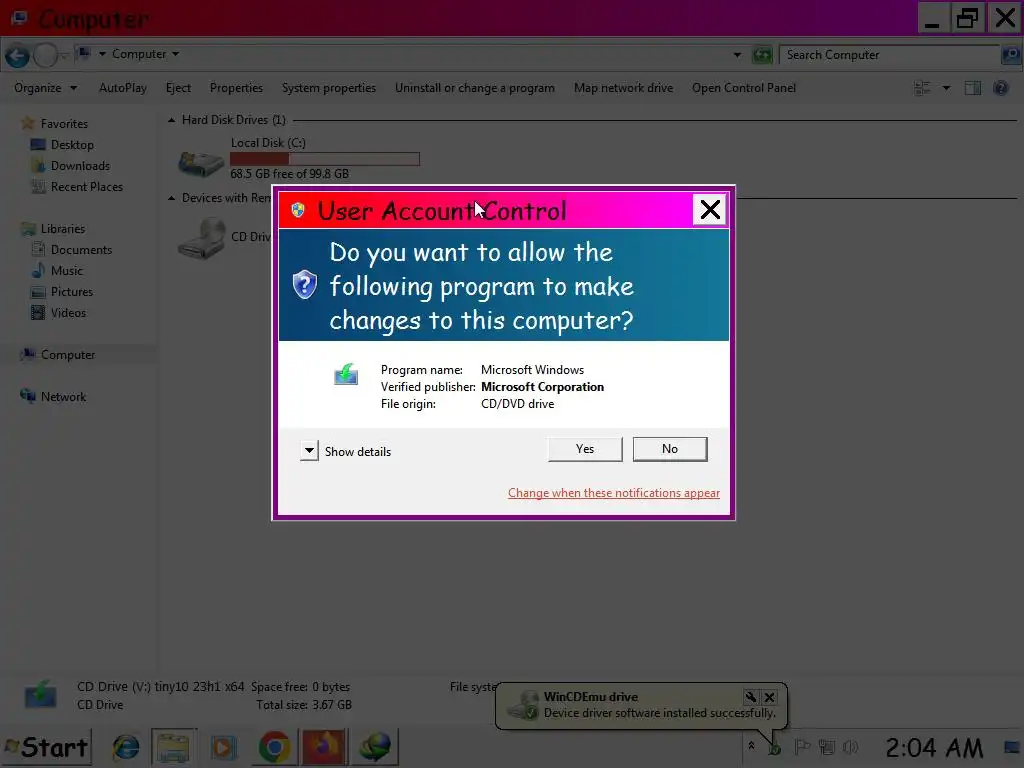1024x768 pixels.
Task: Close the WinCDEmu drive notification balloon
Action: click(x=770, y=697)
